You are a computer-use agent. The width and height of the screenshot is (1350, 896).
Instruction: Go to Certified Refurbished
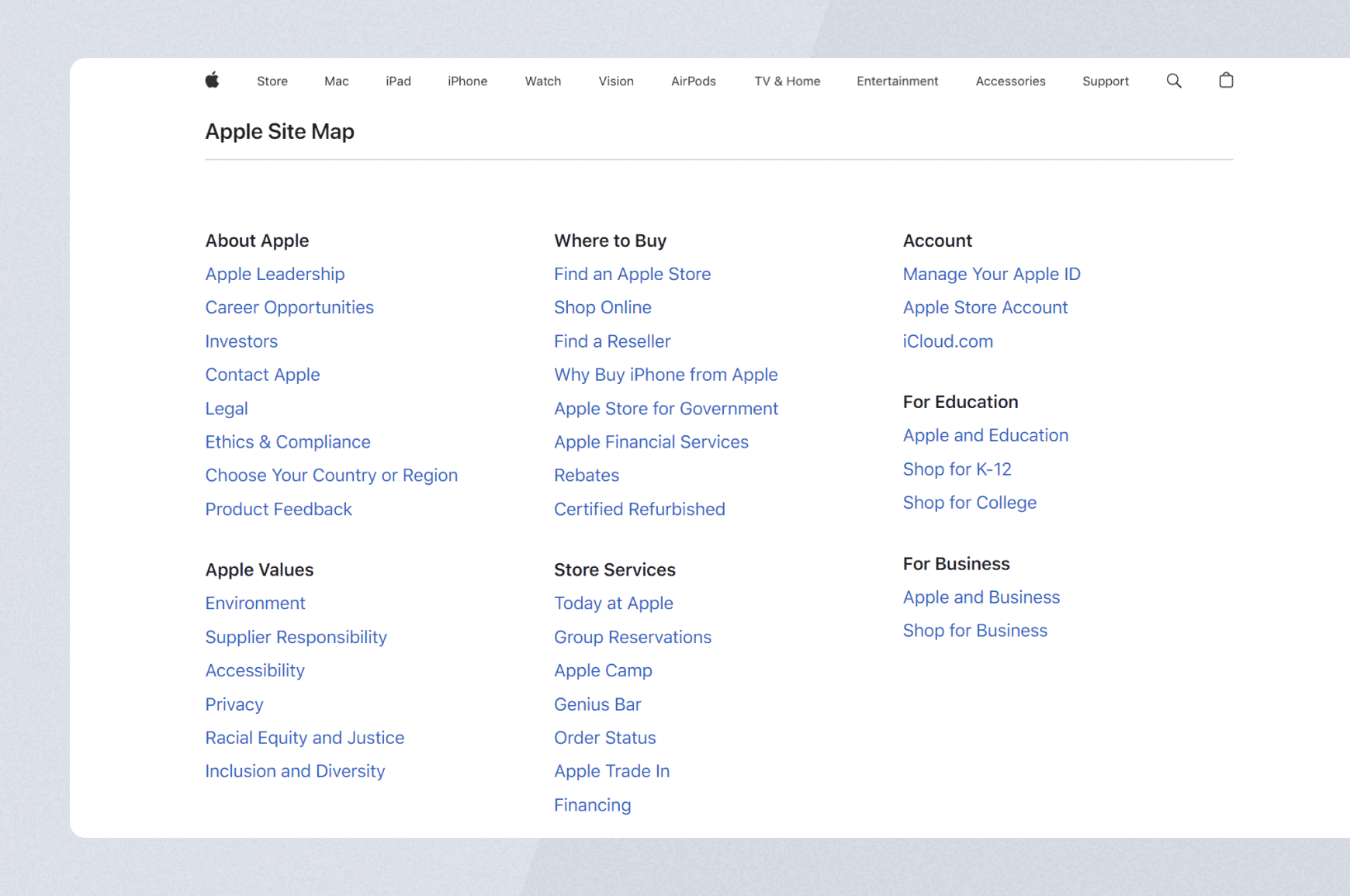tap(639, 509)
